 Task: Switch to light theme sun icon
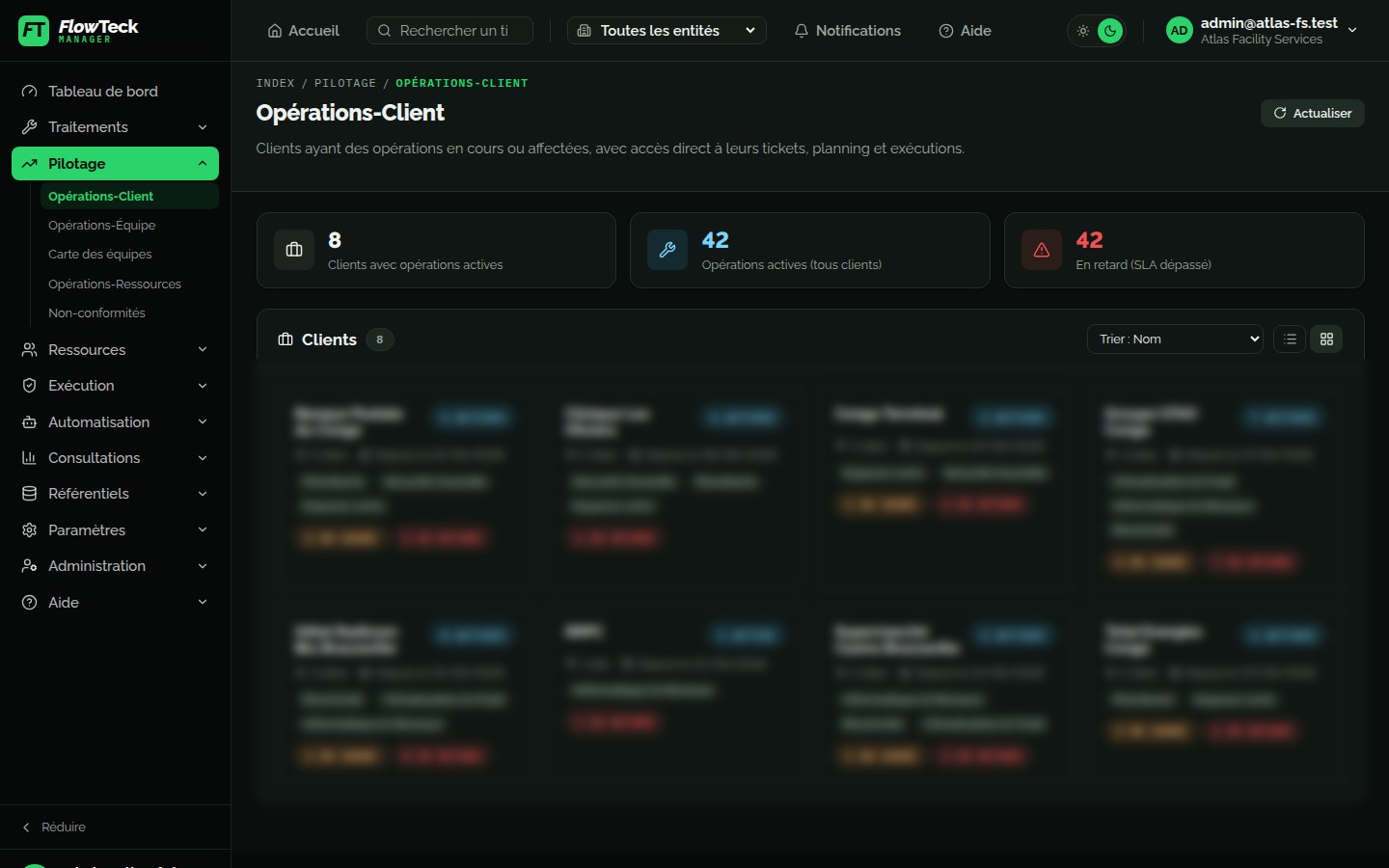click(1083, 31)
